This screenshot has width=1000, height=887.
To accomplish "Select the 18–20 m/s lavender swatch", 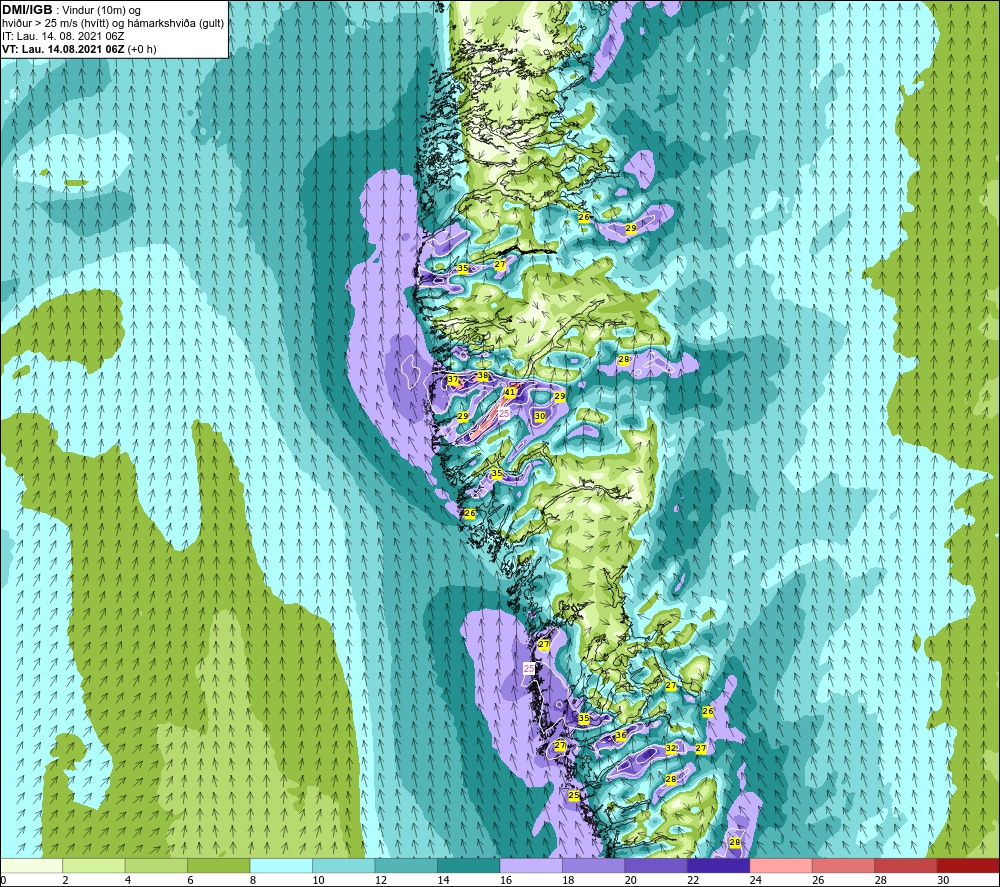I will pos(594,865).
